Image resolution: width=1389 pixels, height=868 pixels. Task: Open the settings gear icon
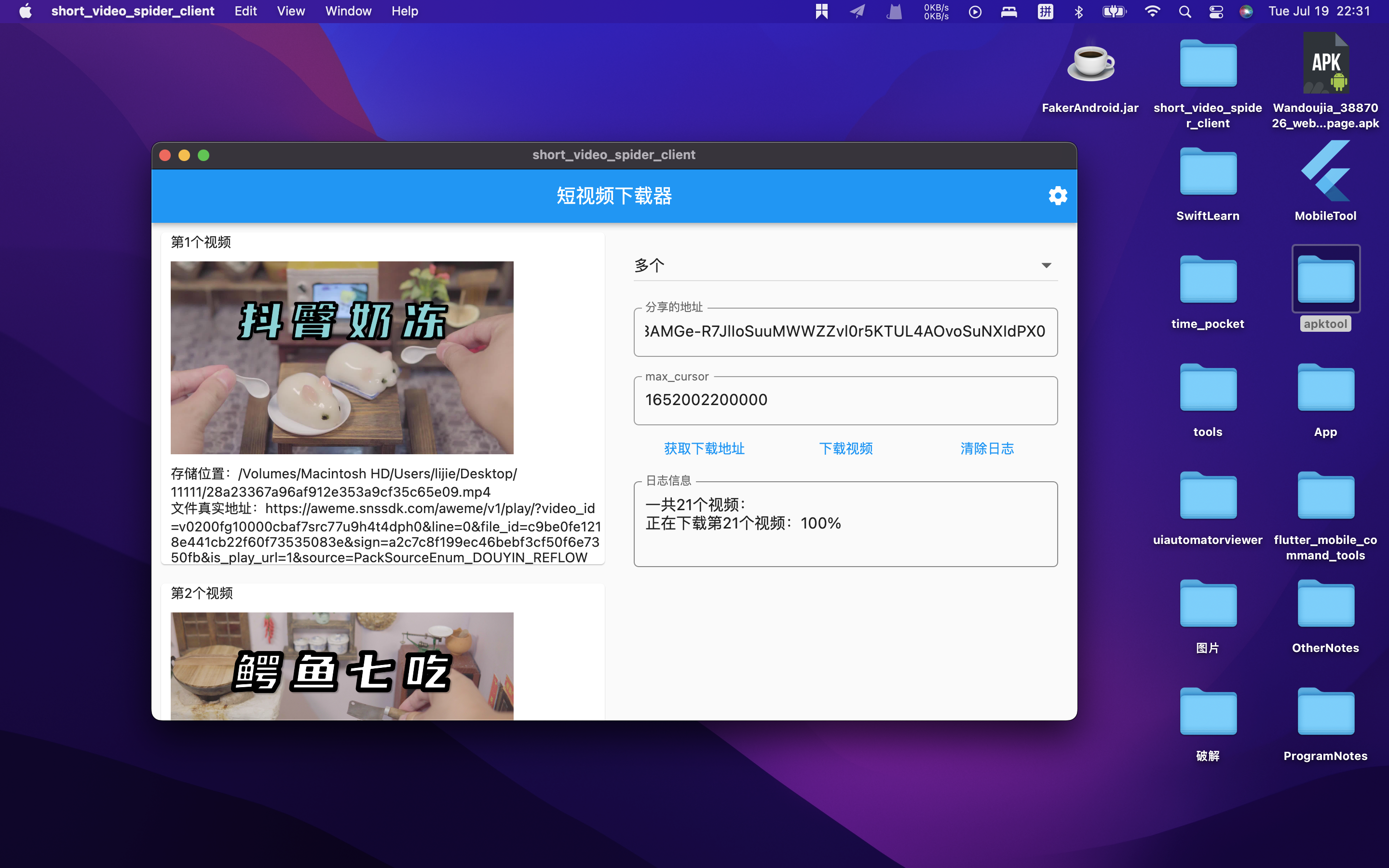[x=1057, y=196]
